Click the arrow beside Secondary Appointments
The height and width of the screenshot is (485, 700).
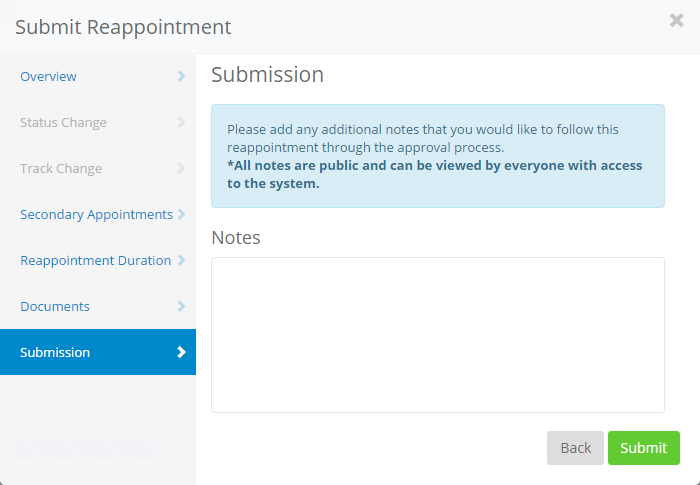tap(181, 214)
